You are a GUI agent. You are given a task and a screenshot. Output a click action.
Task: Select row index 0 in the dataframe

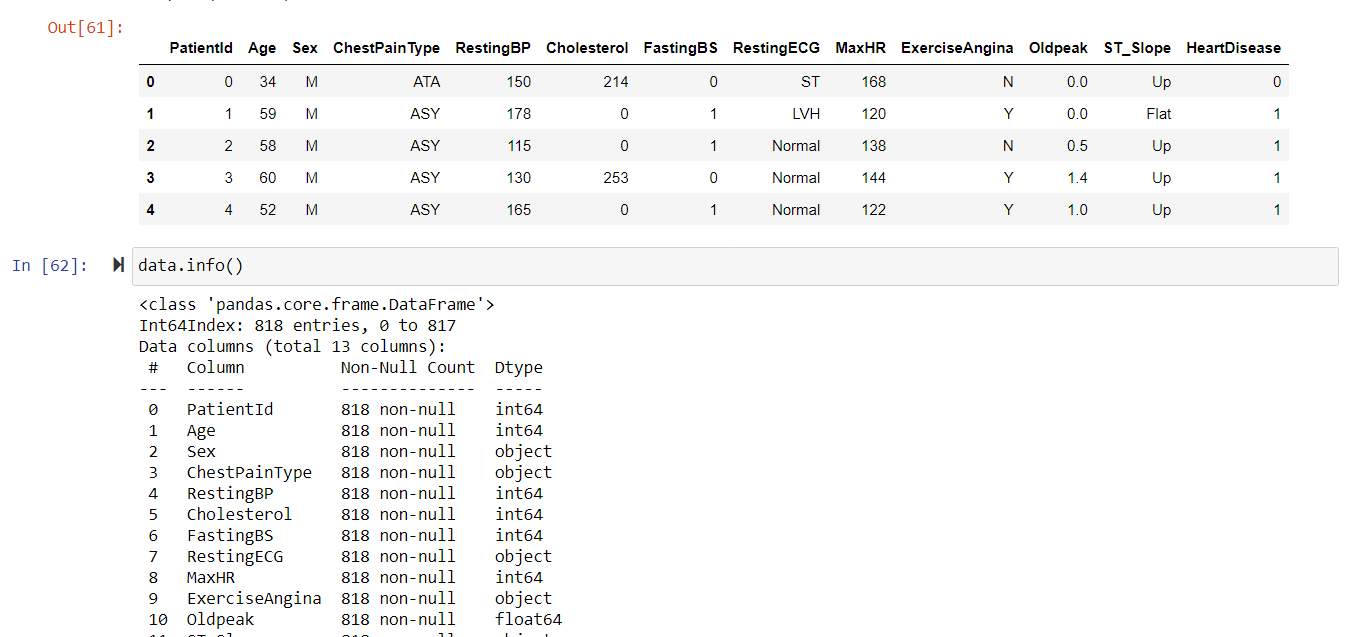150,81
